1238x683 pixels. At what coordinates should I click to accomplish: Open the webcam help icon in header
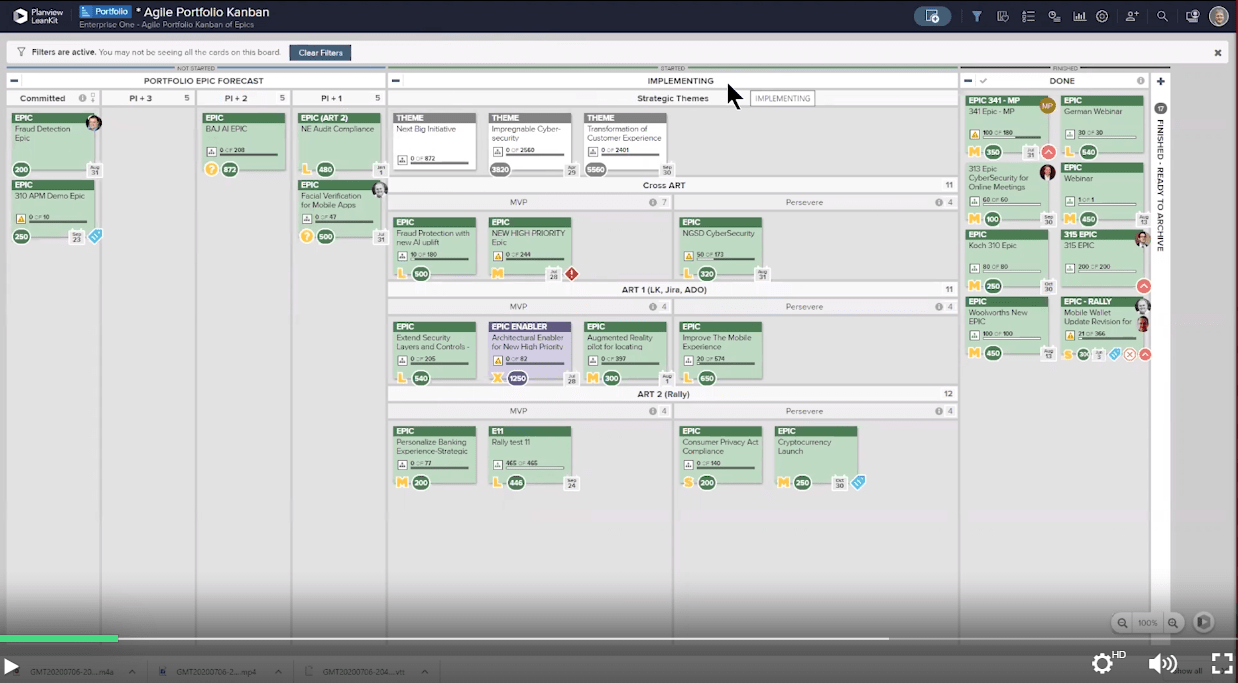click(1192, 16)
